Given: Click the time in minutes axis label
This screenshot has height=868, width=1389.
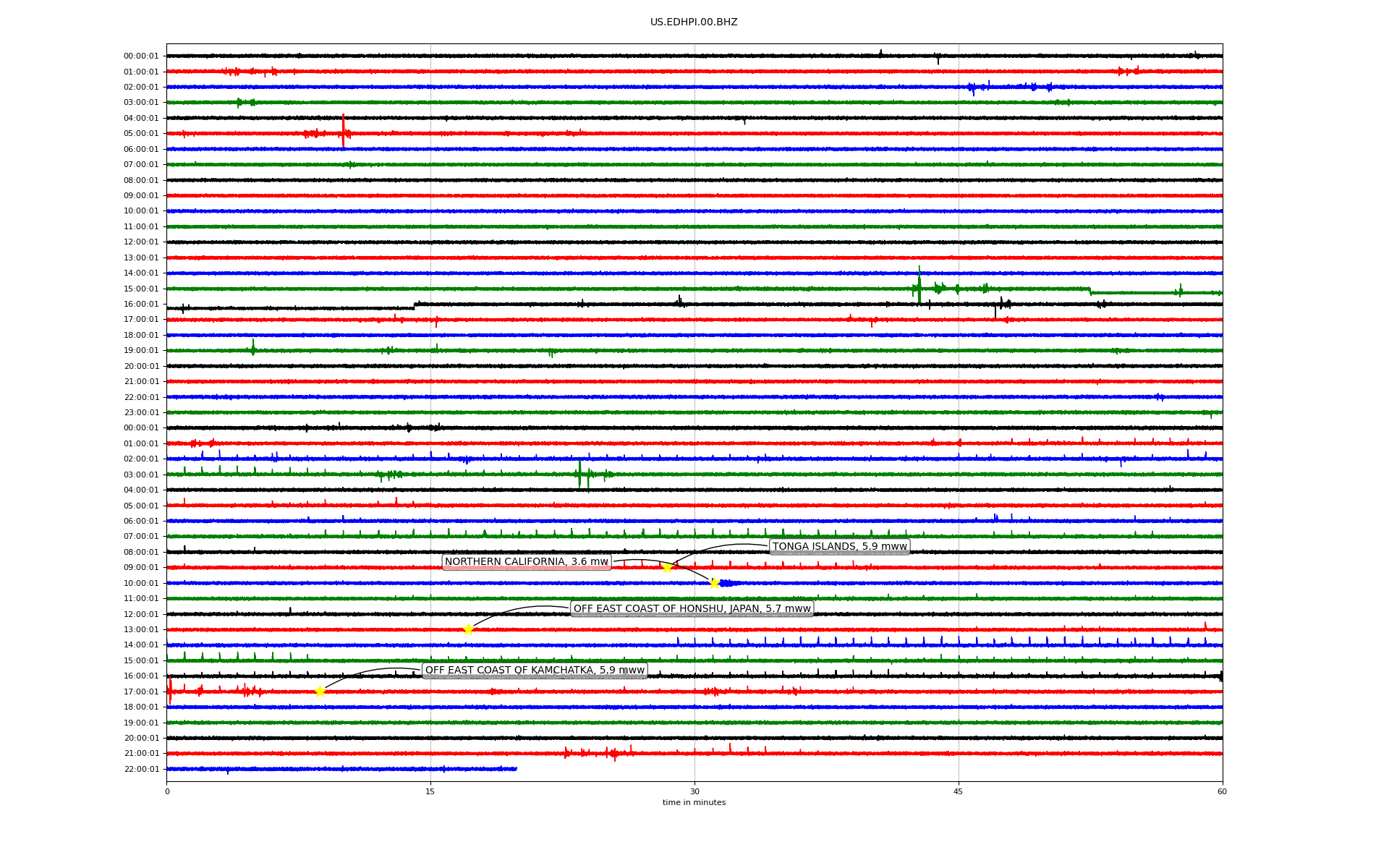Looking at the screenshot, I should pos(694,803).
